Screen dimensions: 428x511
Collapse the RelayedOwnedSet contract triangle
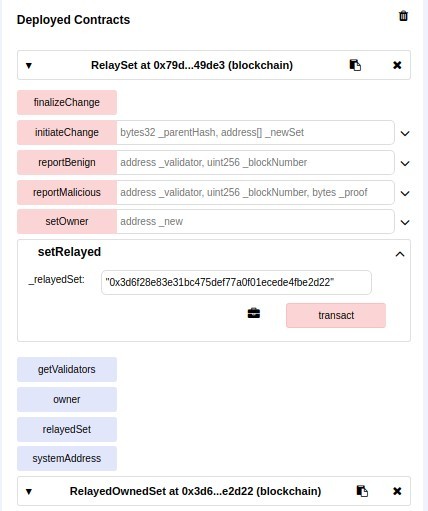[x=29, y=492]
